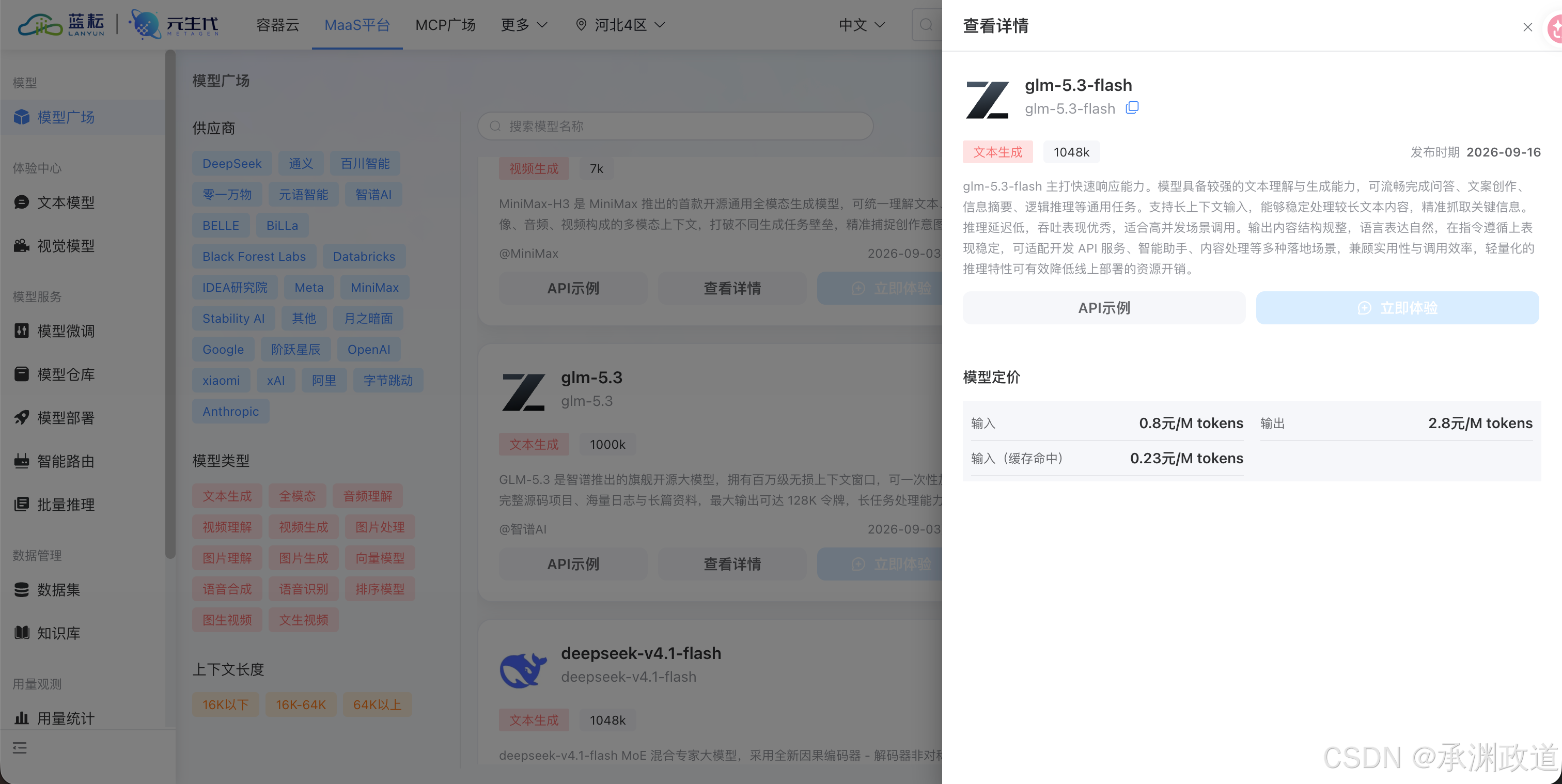Select the 文生视频 type filter
1562x784 pixels.
click(303, 620)
